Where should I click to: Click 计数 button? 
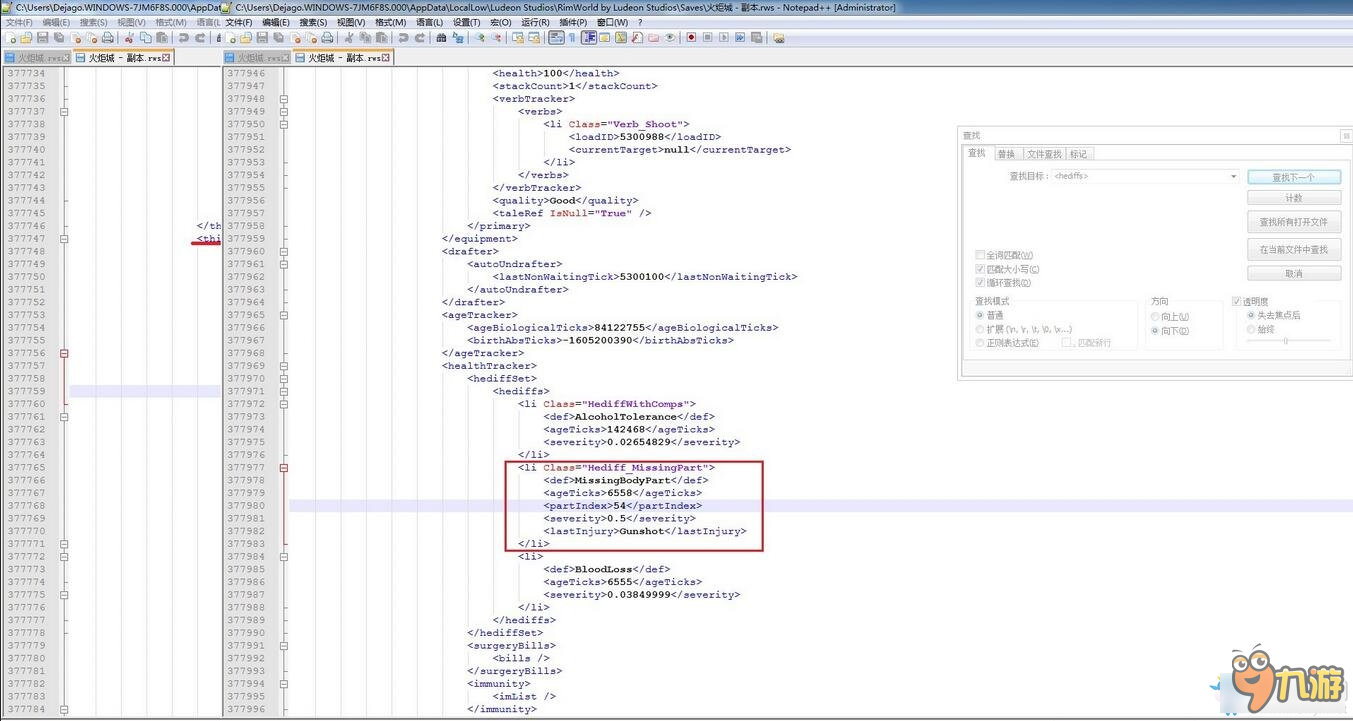1294,198
